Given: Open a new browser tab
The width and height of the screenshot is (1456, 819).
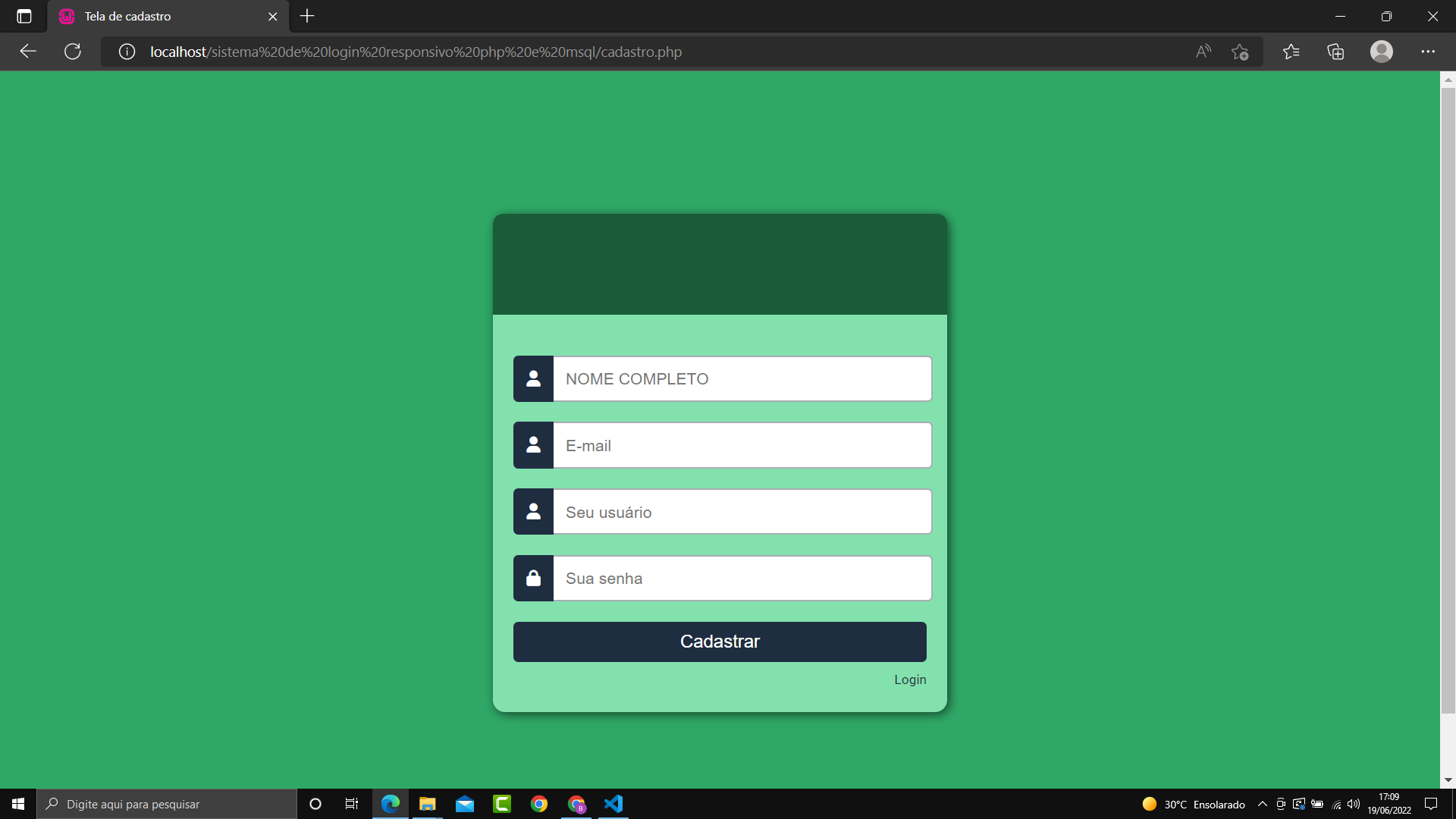Looking at the screenshot, I should click(306, 16).
